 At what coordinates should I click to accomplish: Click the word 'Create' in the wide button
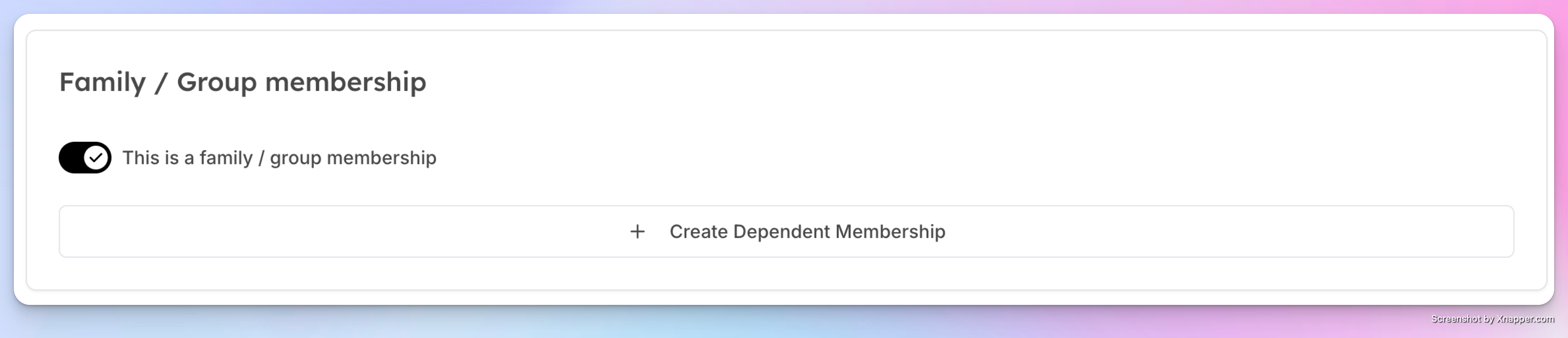tap(699, 231)
